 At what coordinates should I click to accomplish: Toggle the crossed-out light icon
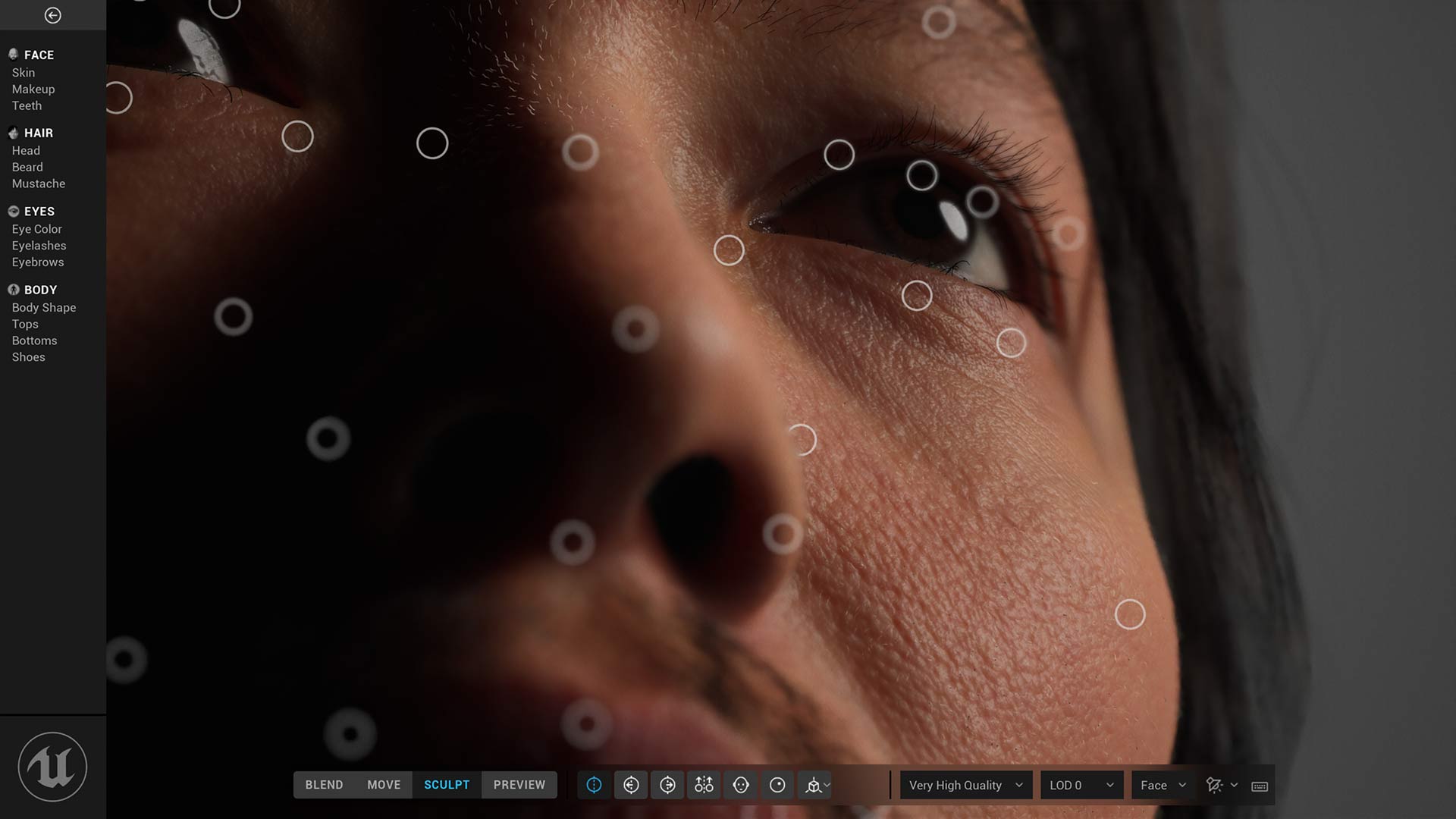1214,786
